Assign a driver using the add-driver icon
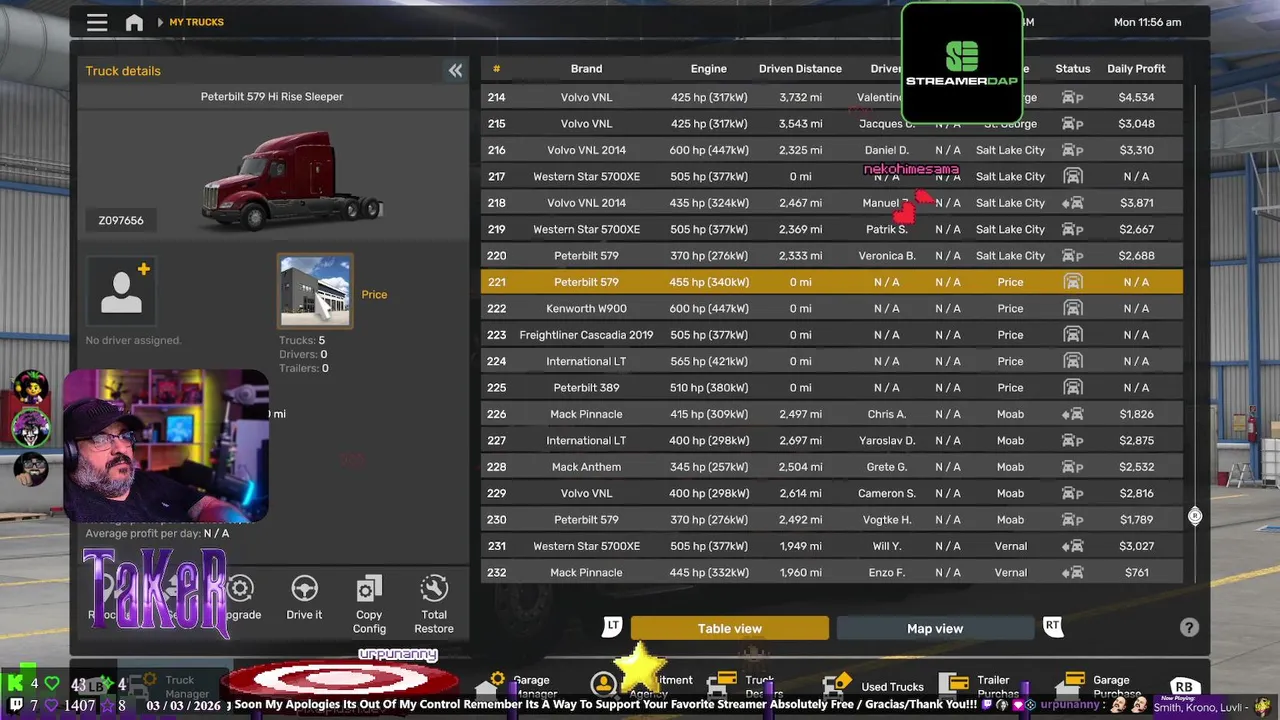The image size is (1280, 720). coord(121,290)
